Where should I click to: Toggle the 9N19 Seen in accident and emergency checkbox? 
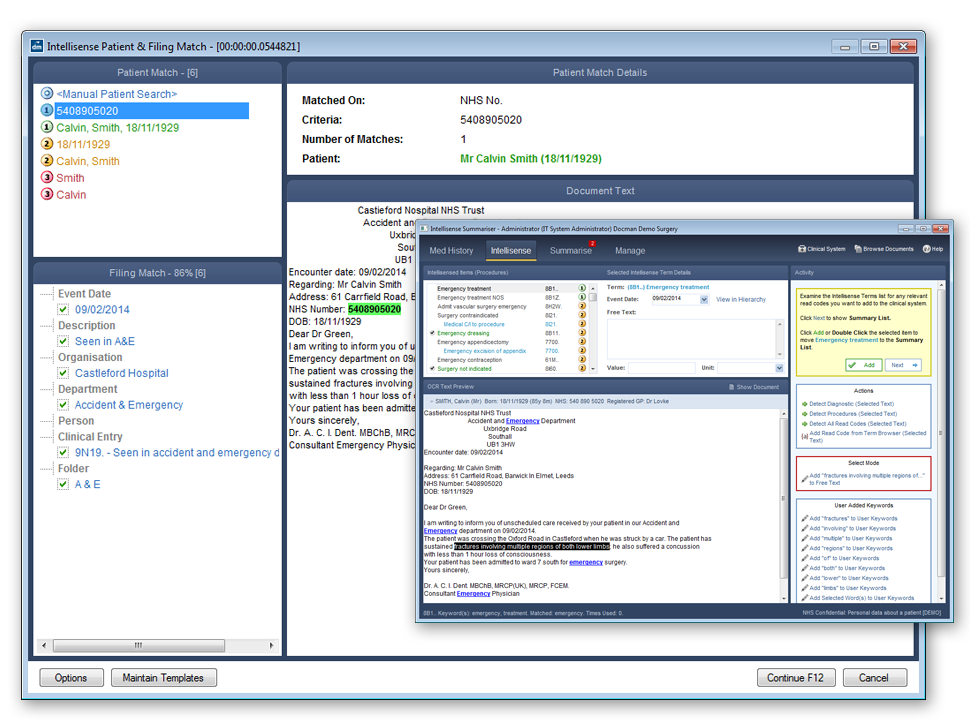[63, 452]
